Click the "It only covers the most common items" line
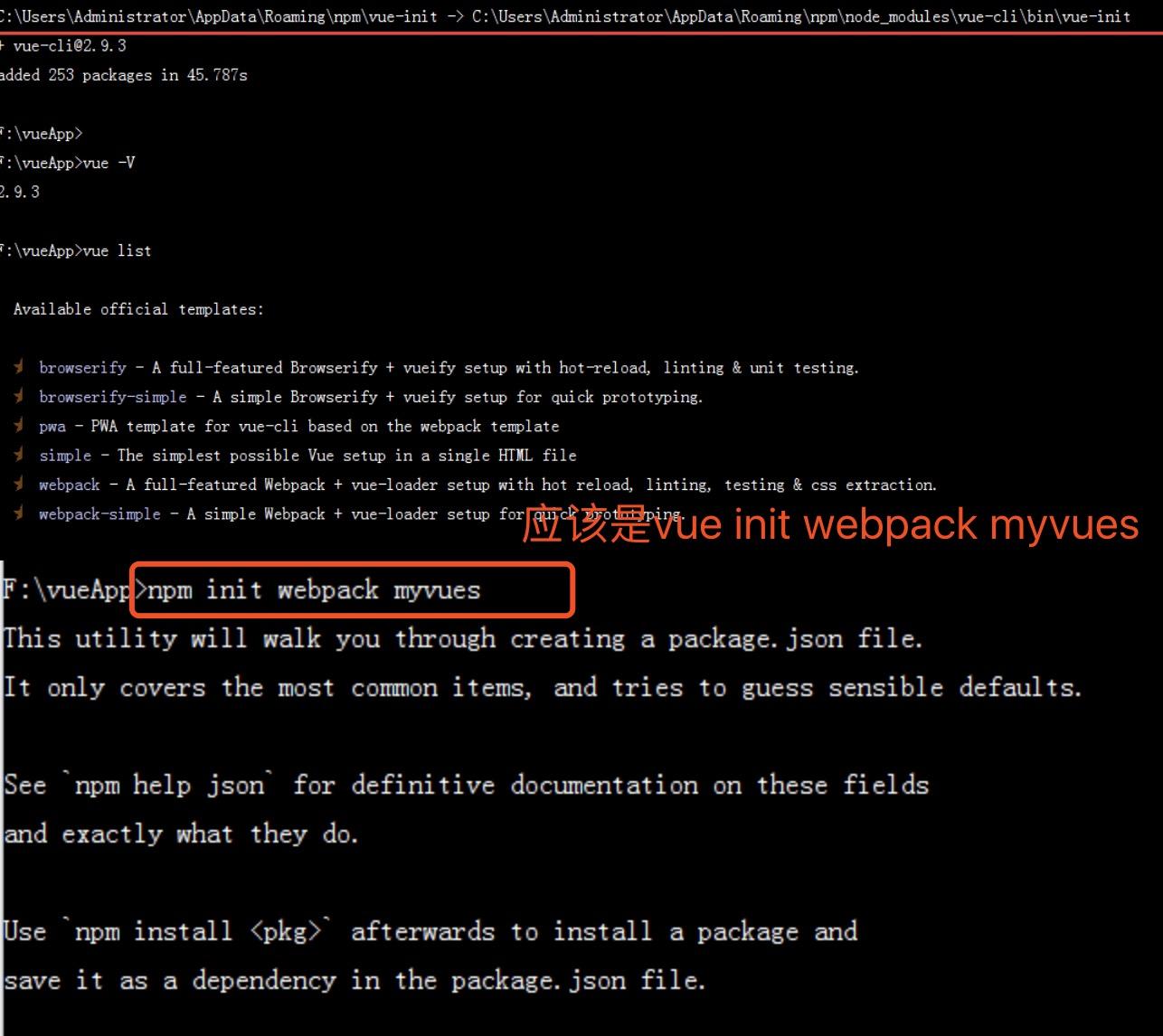Image resolution: width=1163 pixels, height=1036 pixels. click(x=543, y=687)
